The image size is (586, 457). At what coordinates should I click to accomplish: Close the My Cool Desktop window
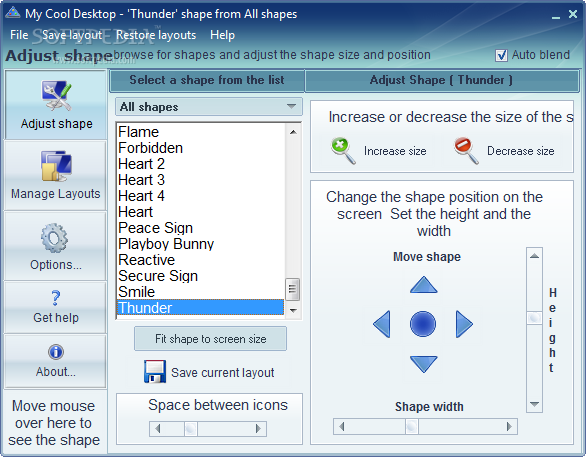coord(573,14)
